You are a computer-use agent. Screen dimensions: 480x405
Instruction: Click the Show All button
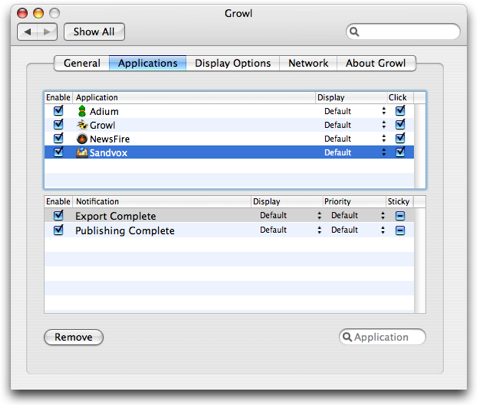click(94, 32)
